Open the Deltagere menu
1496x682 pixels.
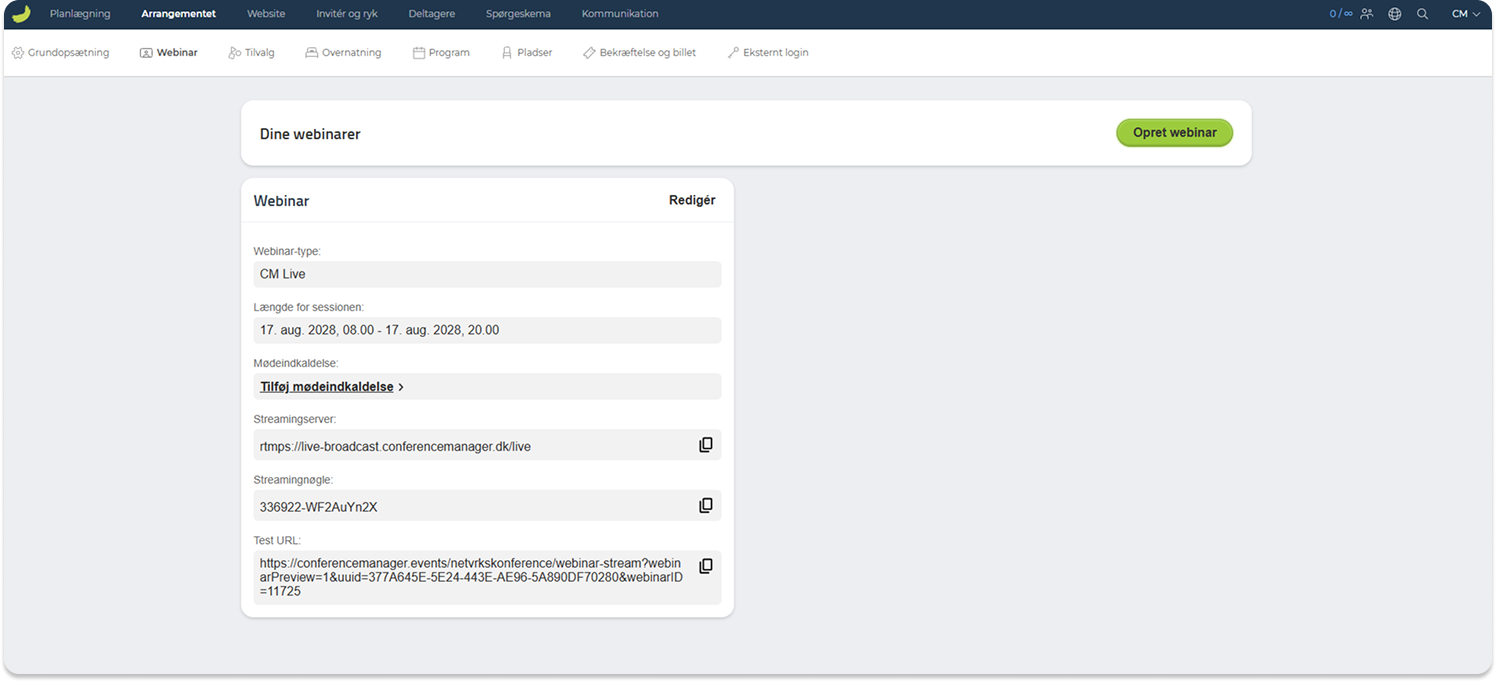[432, 14]
